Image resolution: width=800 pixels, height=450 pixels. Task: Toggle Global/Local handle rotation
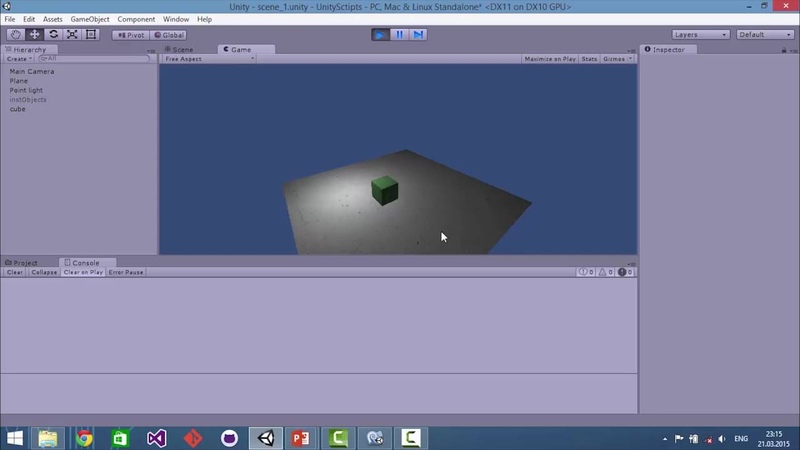[x=169, y=35]
